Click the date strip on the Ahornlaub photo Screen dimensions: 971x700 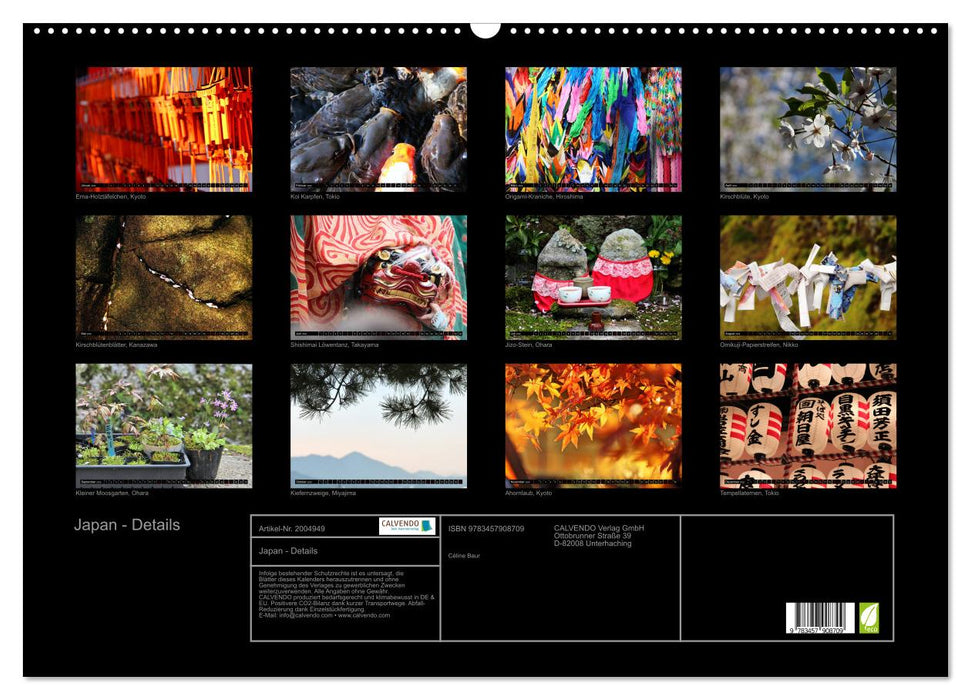click(595, 480)
